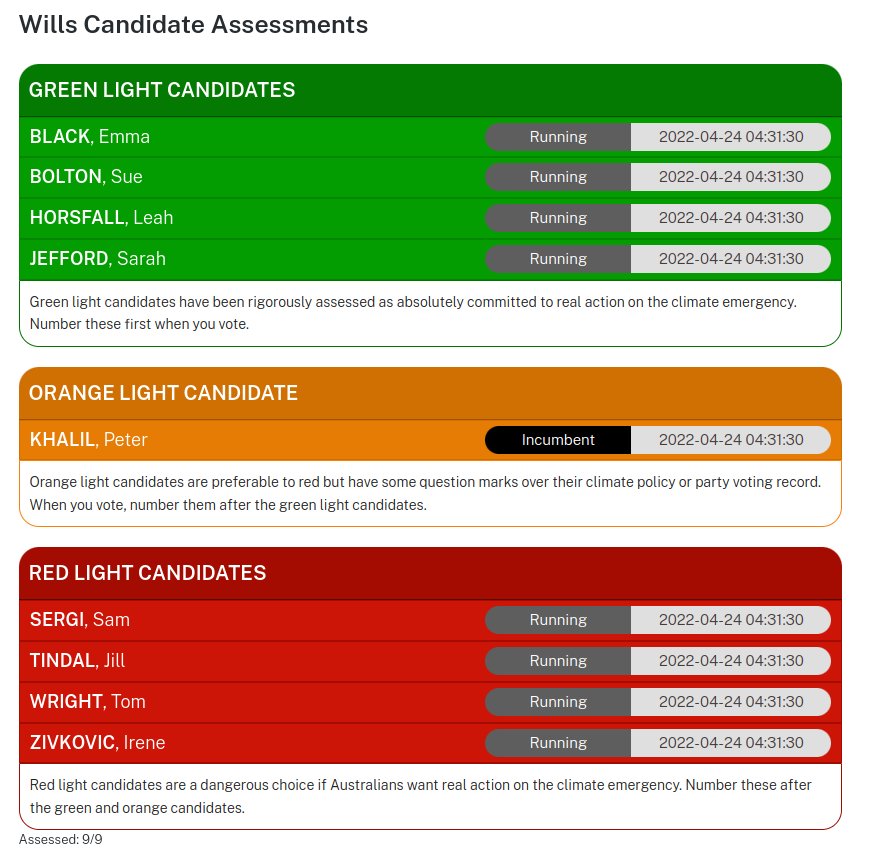Click the timestamp beside Sue Bolton

click(730, 177)
